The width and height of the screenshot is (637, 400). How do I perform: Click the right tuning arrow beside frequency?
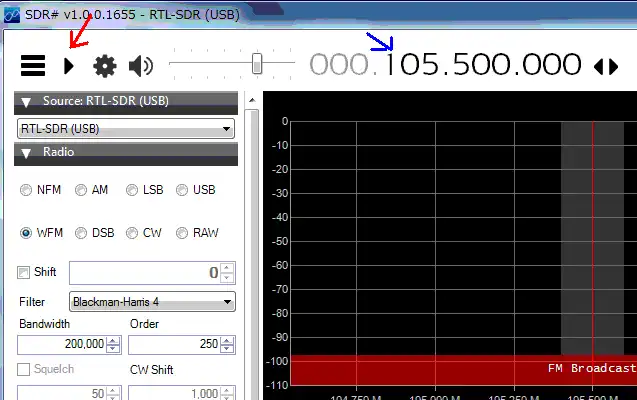click(x=613, y=67)
